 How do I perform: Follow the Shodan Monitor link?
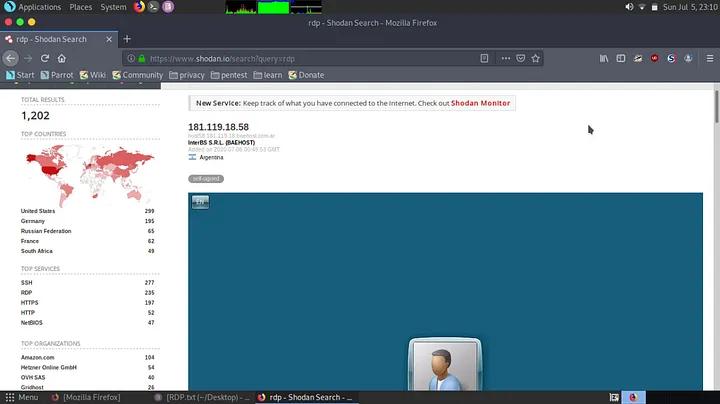click(480, 103)
